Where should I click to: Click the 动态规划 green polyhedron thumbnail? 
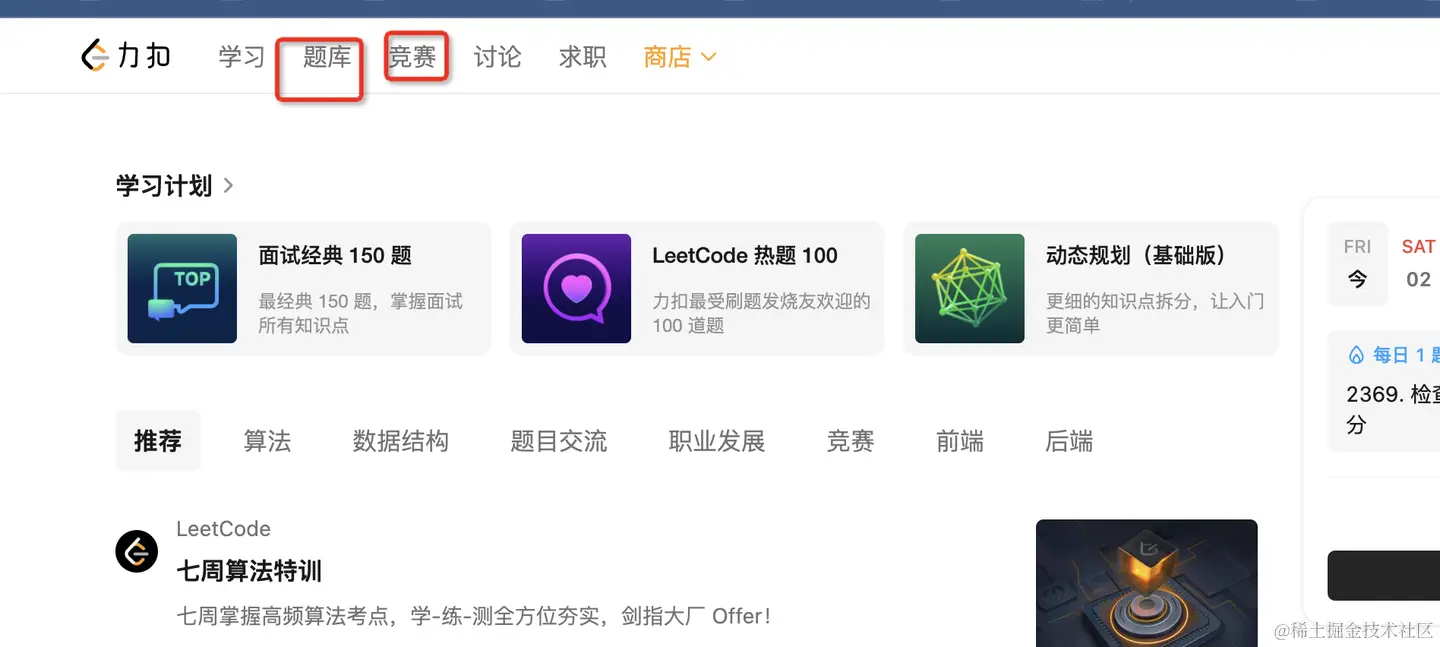(970, 289)
